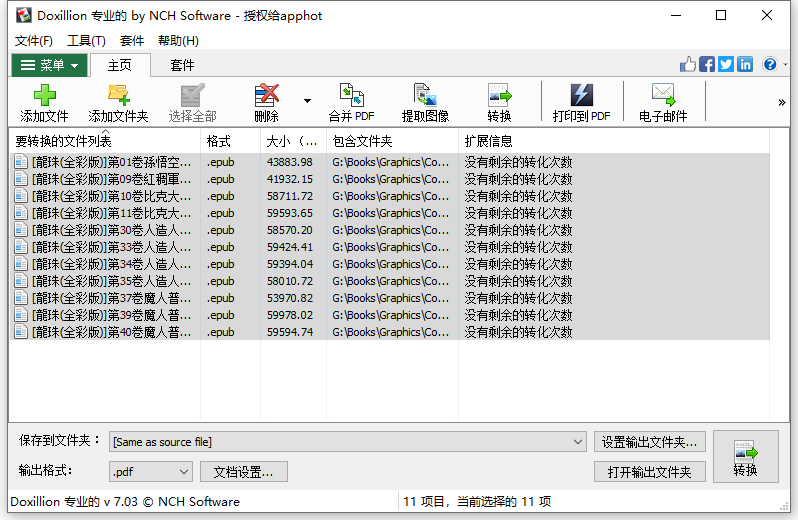
Task: Select file 第35卷人造人 row
Action: pyautogui.click(x=390, y=281)
